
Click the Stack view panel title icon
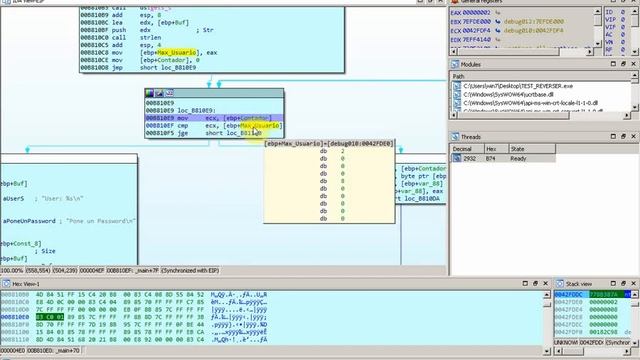click(x=560, y=284)
